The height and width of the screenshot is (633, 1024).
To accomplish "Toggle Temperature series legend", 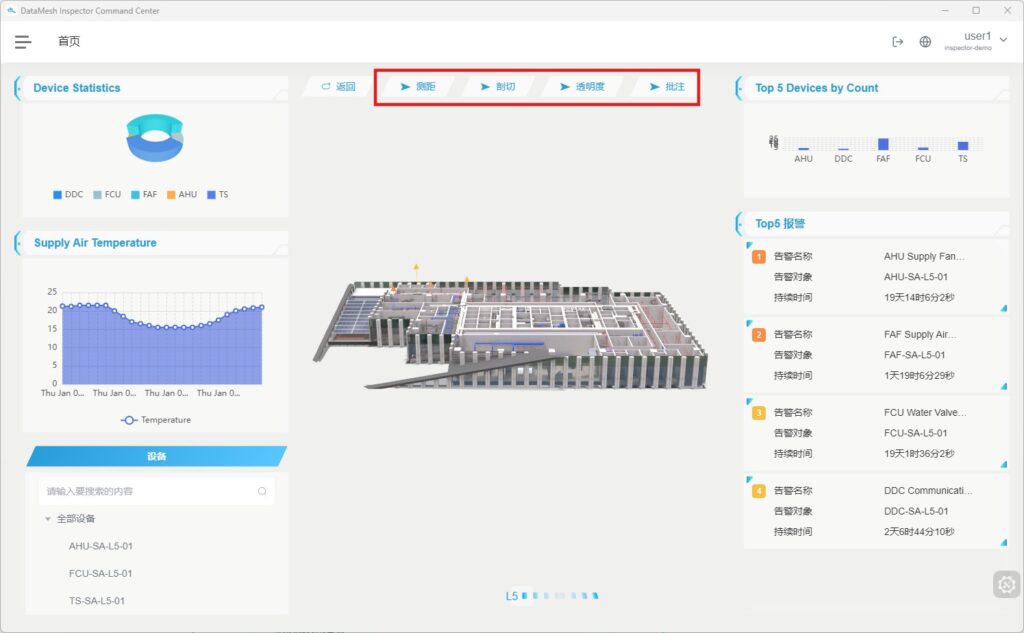I will [x=156, y=420].
